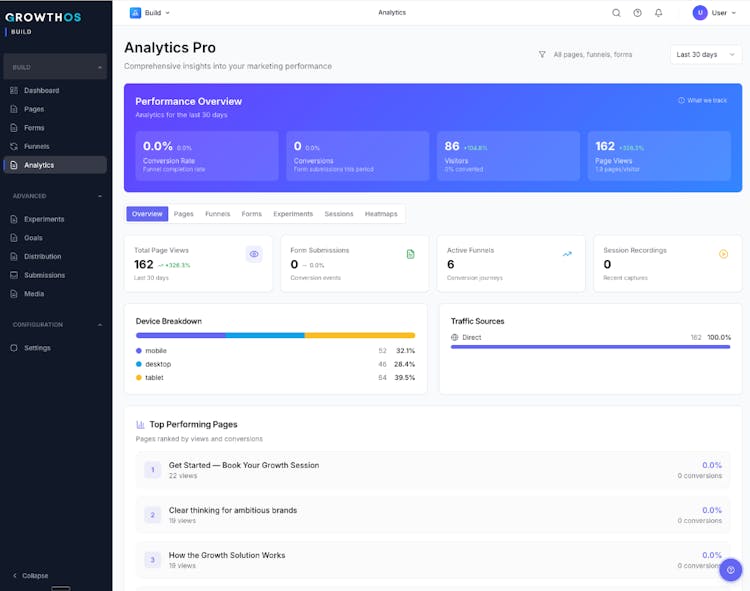This screenshot has height=591, width=750.
Task: Collapse the sidebar using Collapse button
Action: click(x=30, y=575)
